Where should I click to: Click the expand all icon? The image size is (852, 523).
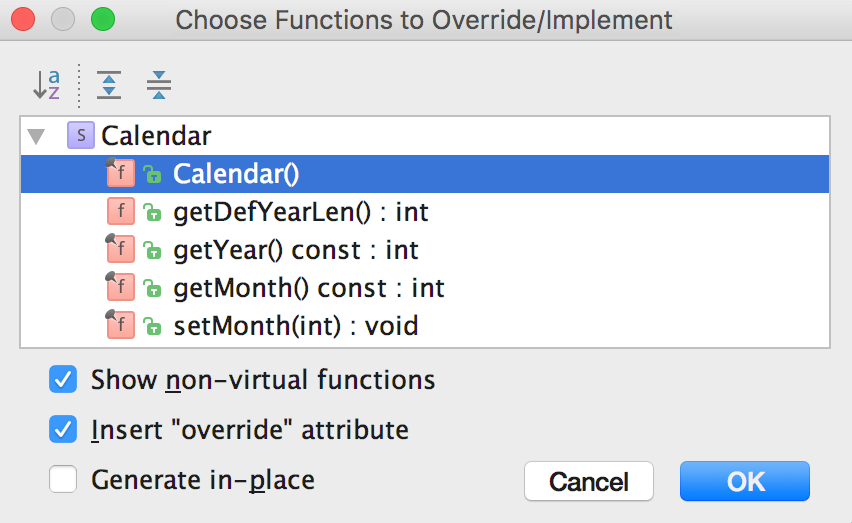(109, 86)
